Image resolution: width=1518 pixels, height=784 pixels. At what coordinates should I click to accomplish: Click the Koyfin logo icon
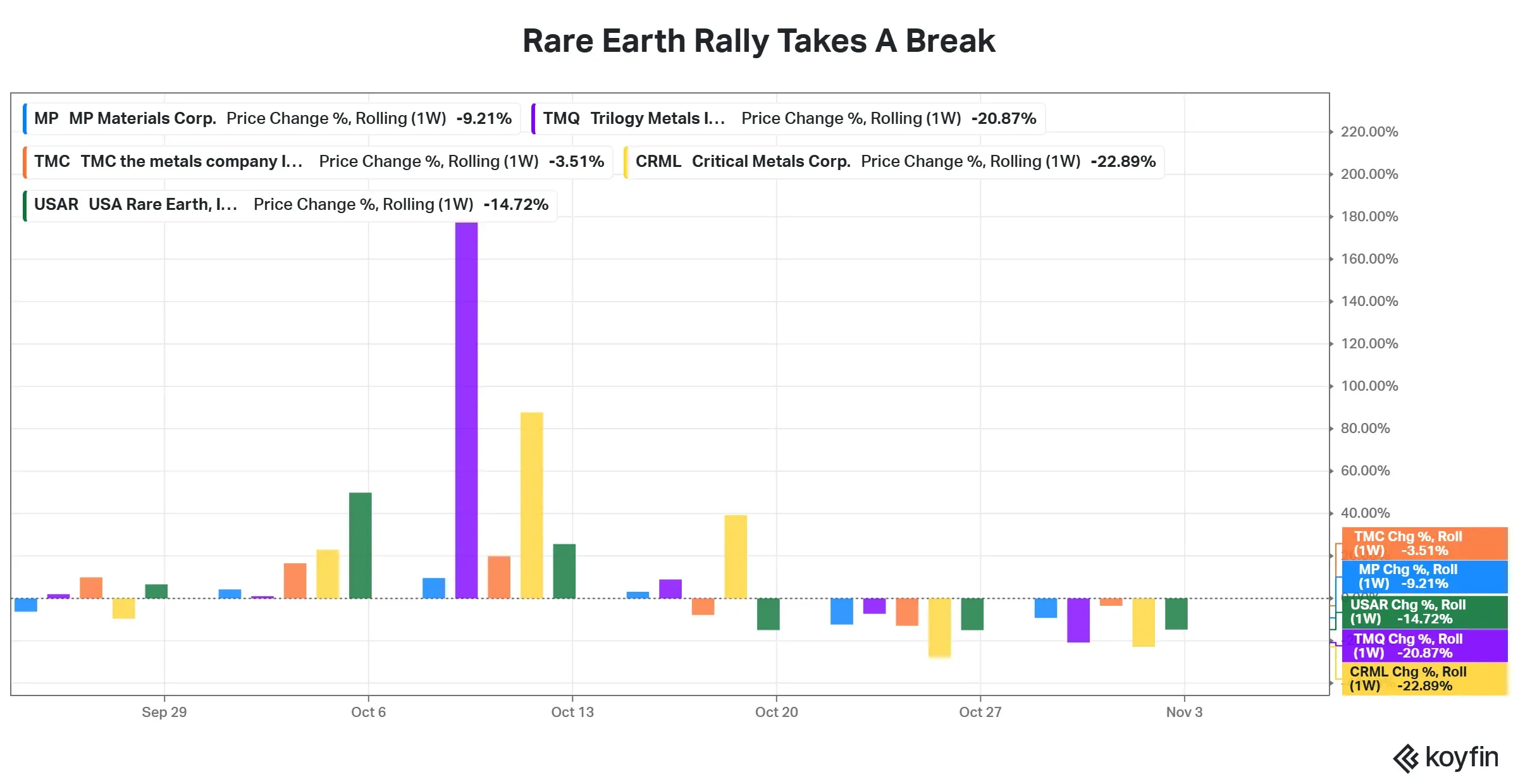coord(1406,758)
